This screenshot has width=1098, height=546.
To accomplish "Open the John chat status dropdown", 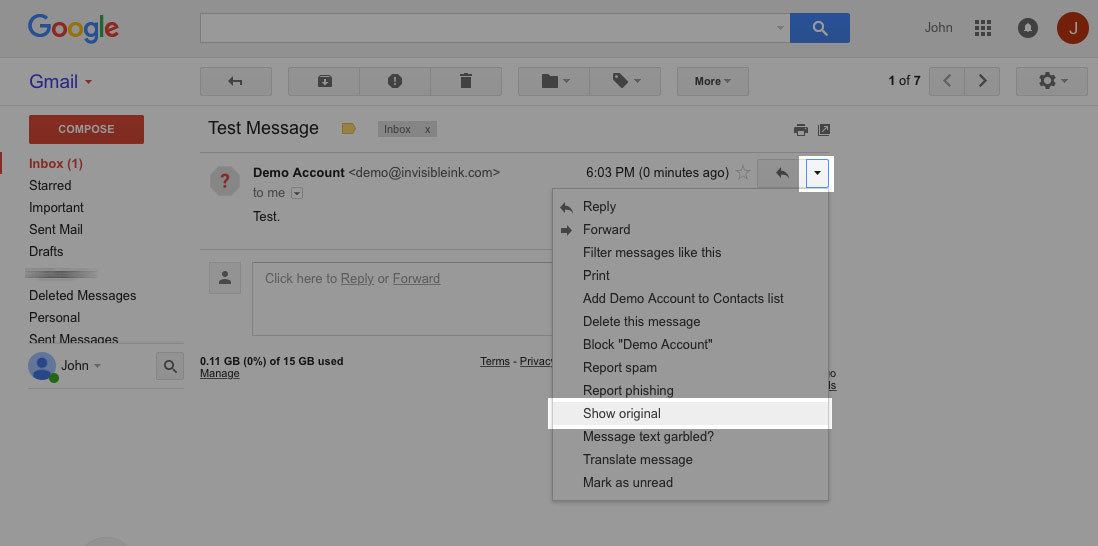I will pos(81,365).
